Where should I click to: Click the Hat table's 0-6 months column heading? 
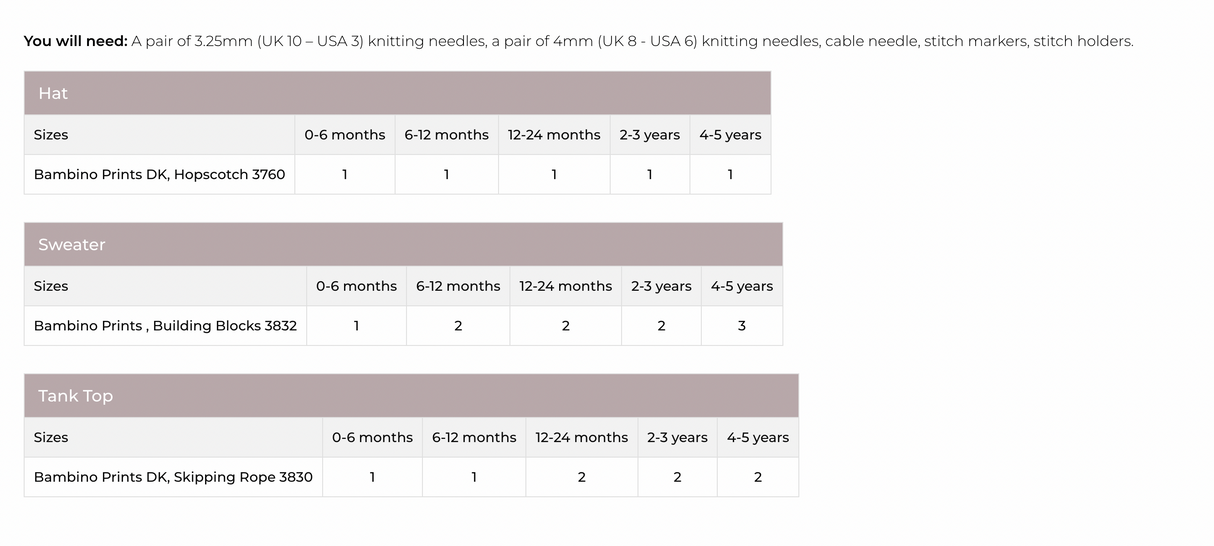pyautogui.click(x=345, y=135)
